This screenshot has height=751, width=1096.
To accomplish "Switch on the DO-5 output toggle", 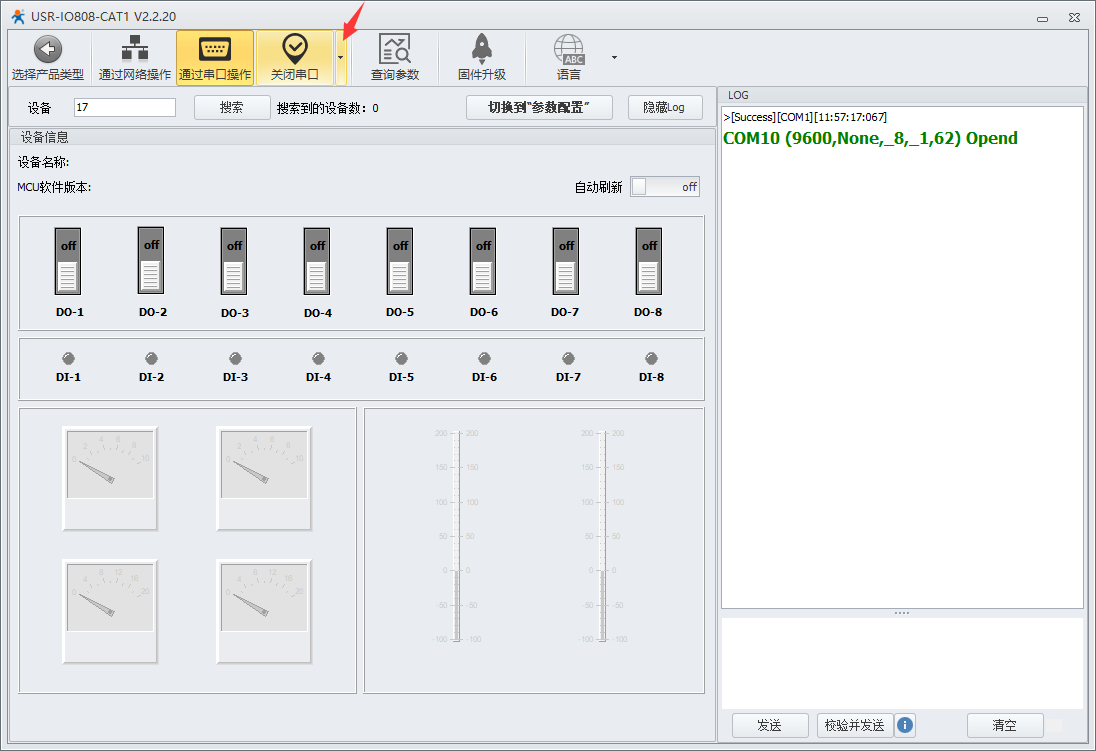I will [400, 261].
